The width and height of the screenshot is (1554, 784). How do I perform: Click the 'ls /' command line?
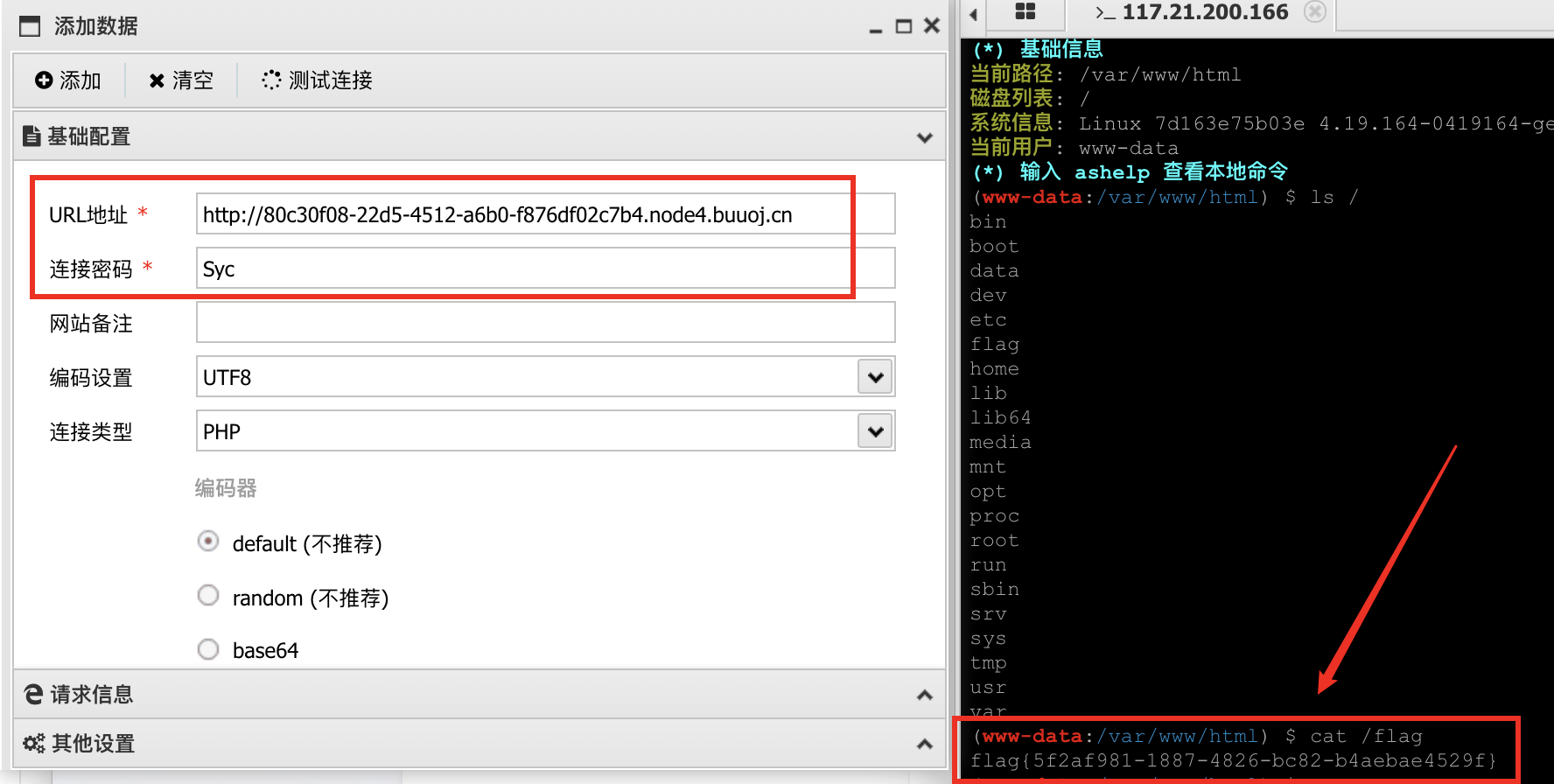(1165, 197)
